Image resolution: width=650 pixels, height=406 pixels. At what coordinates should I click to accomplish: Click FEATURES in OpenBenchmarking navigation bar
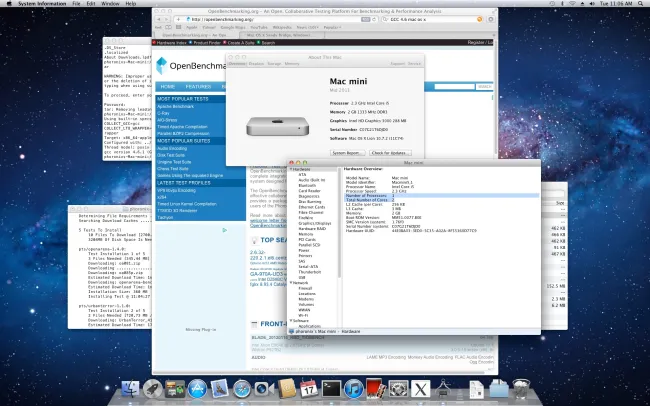click(x=198, y=87)
